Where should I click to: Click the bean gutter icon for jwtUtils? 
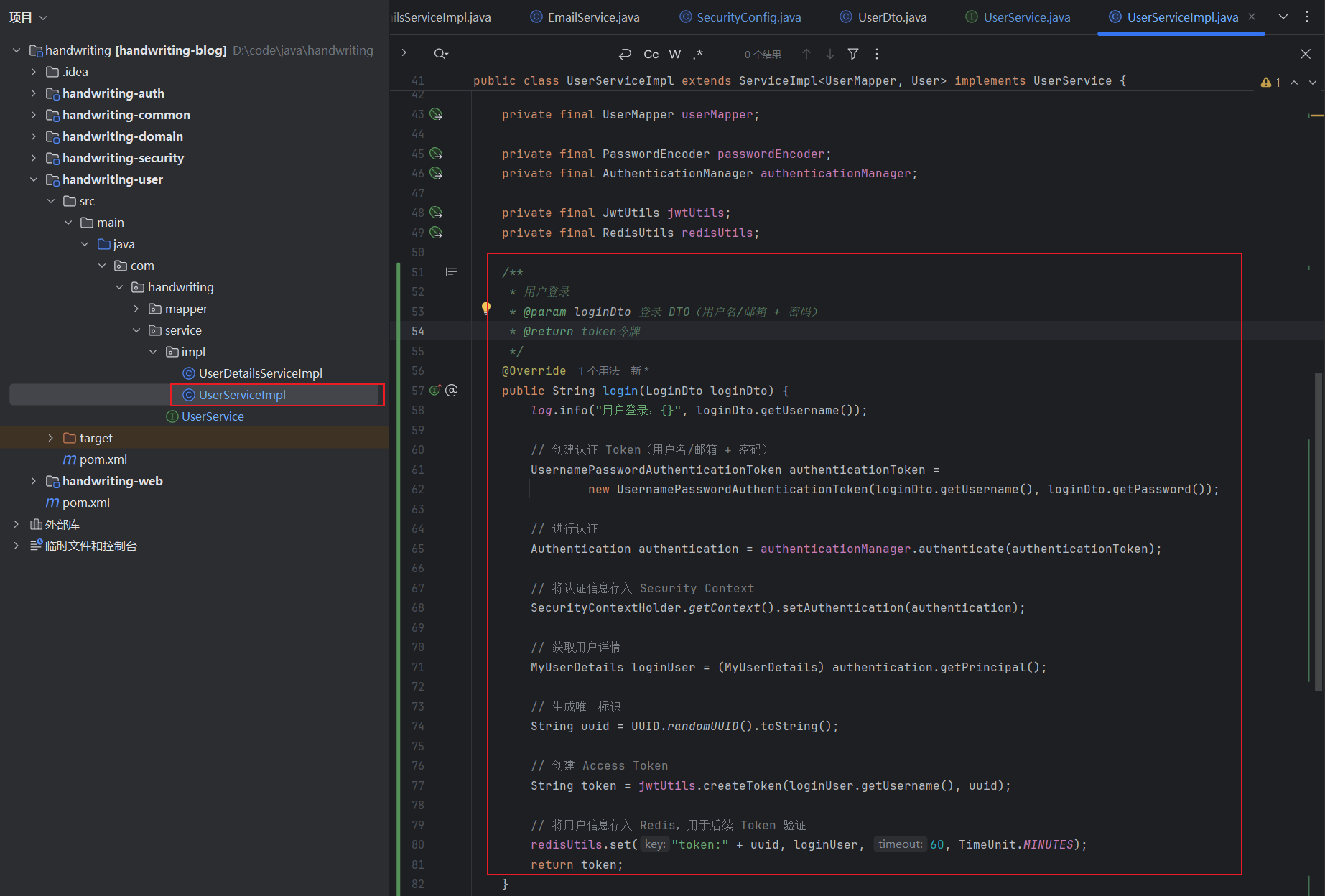click(x=436, y=213)
